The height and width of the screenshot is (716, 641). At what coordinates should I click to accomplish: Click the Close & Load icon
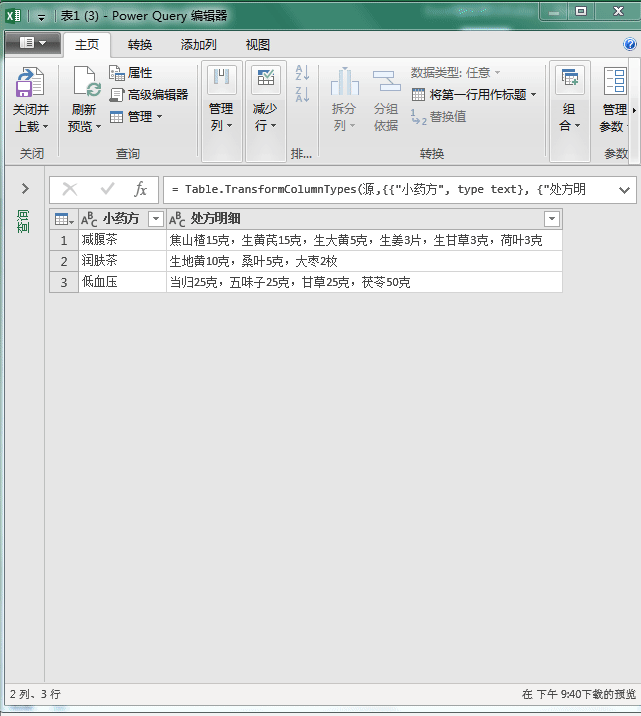click(x=30, y=82)
